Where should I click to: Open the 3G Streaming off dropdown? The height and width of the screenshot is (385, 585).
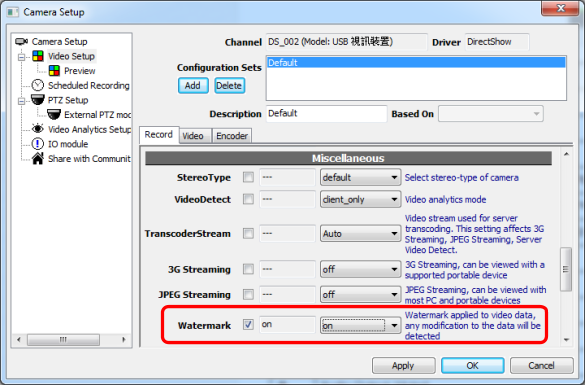coord(360,269)
